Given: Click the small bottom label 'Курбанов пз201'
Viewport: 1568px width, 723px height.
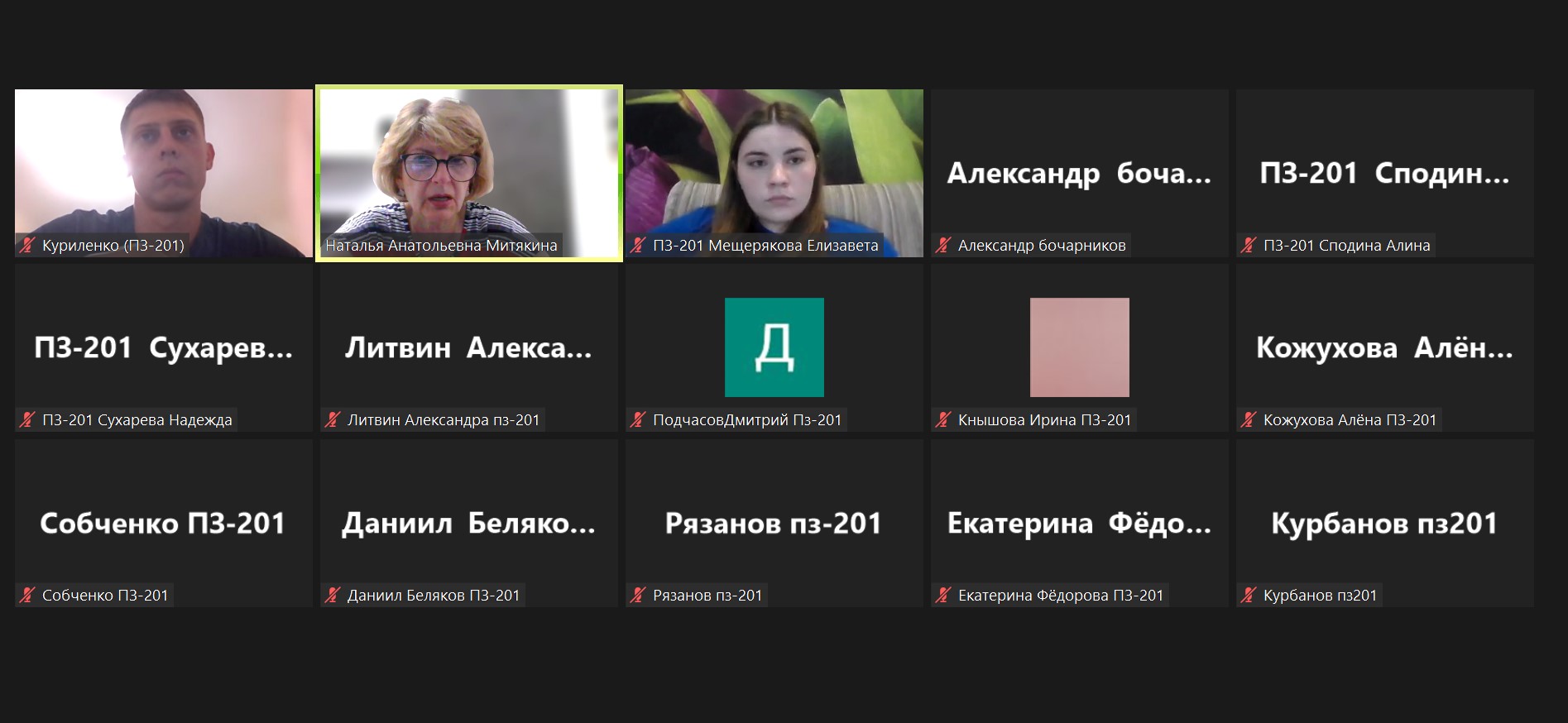Looking at the screenshot, I should 1320,595.
